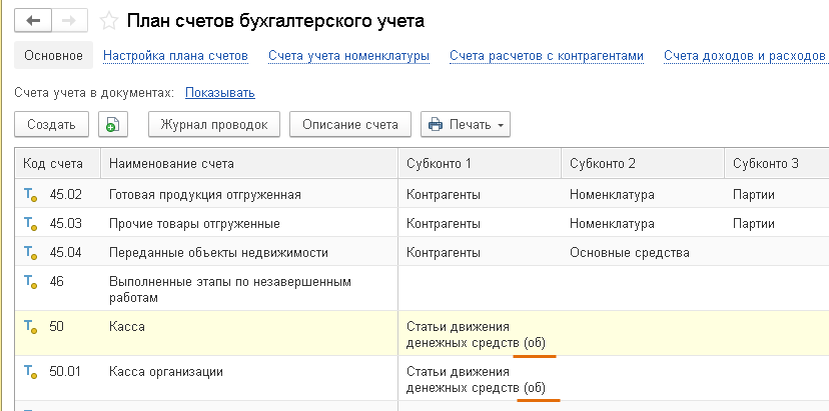
Task: Click the Создать button
Action: (x=51, y=125)
